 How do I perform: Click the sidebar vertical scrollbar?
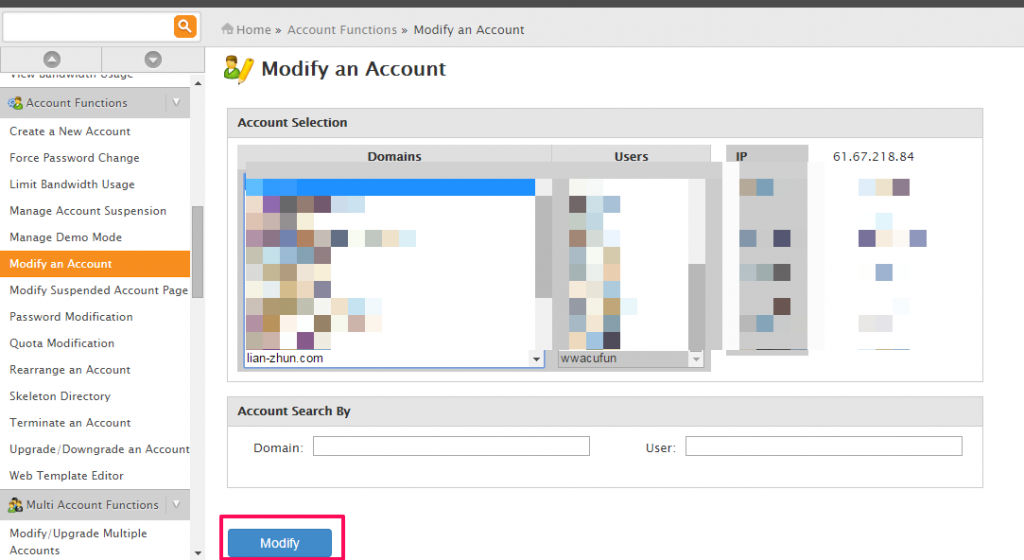[x=197, y=250]
